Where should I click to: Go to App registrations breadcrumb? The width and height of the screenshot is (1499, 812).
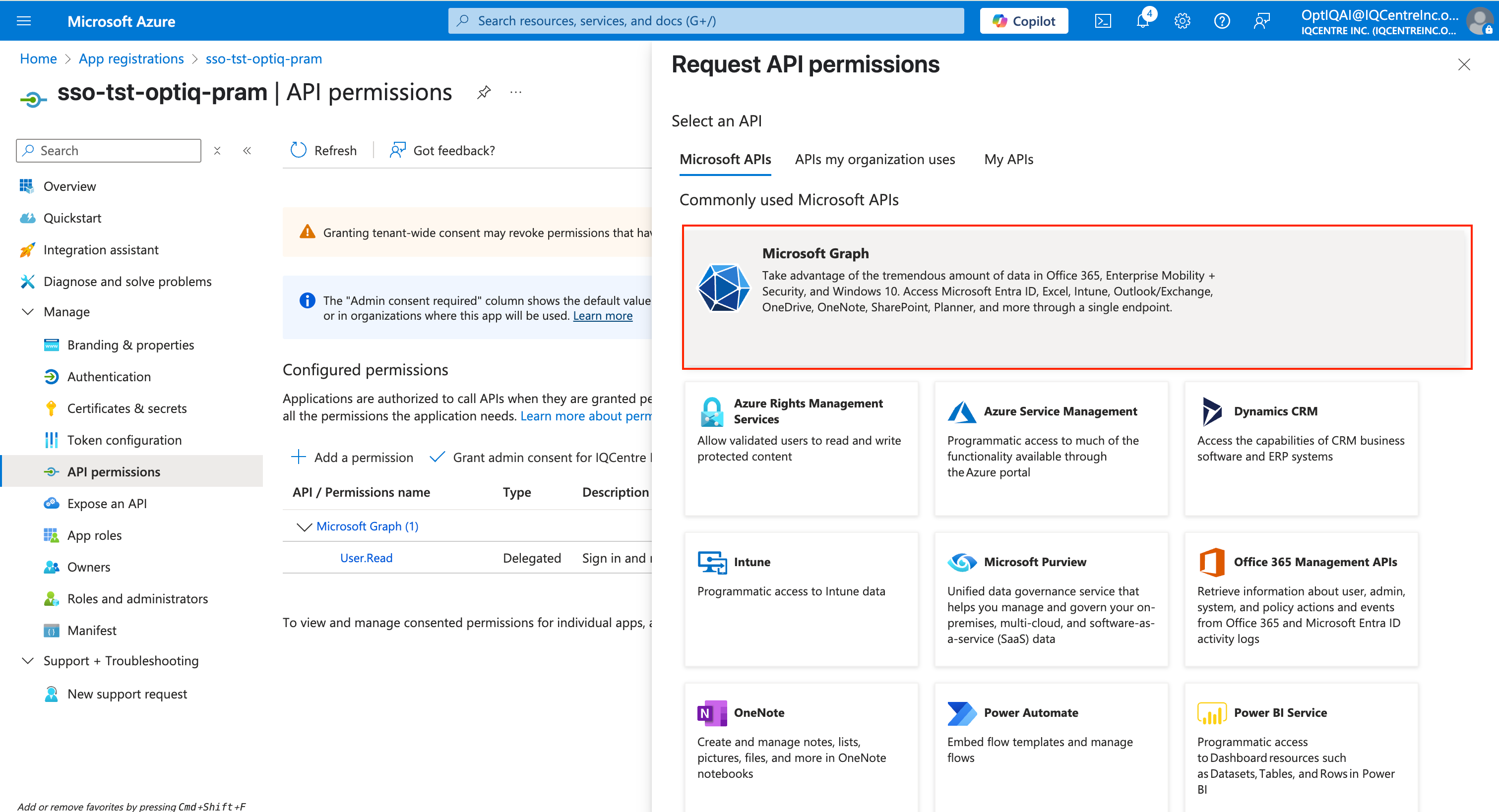pos(131,59)
